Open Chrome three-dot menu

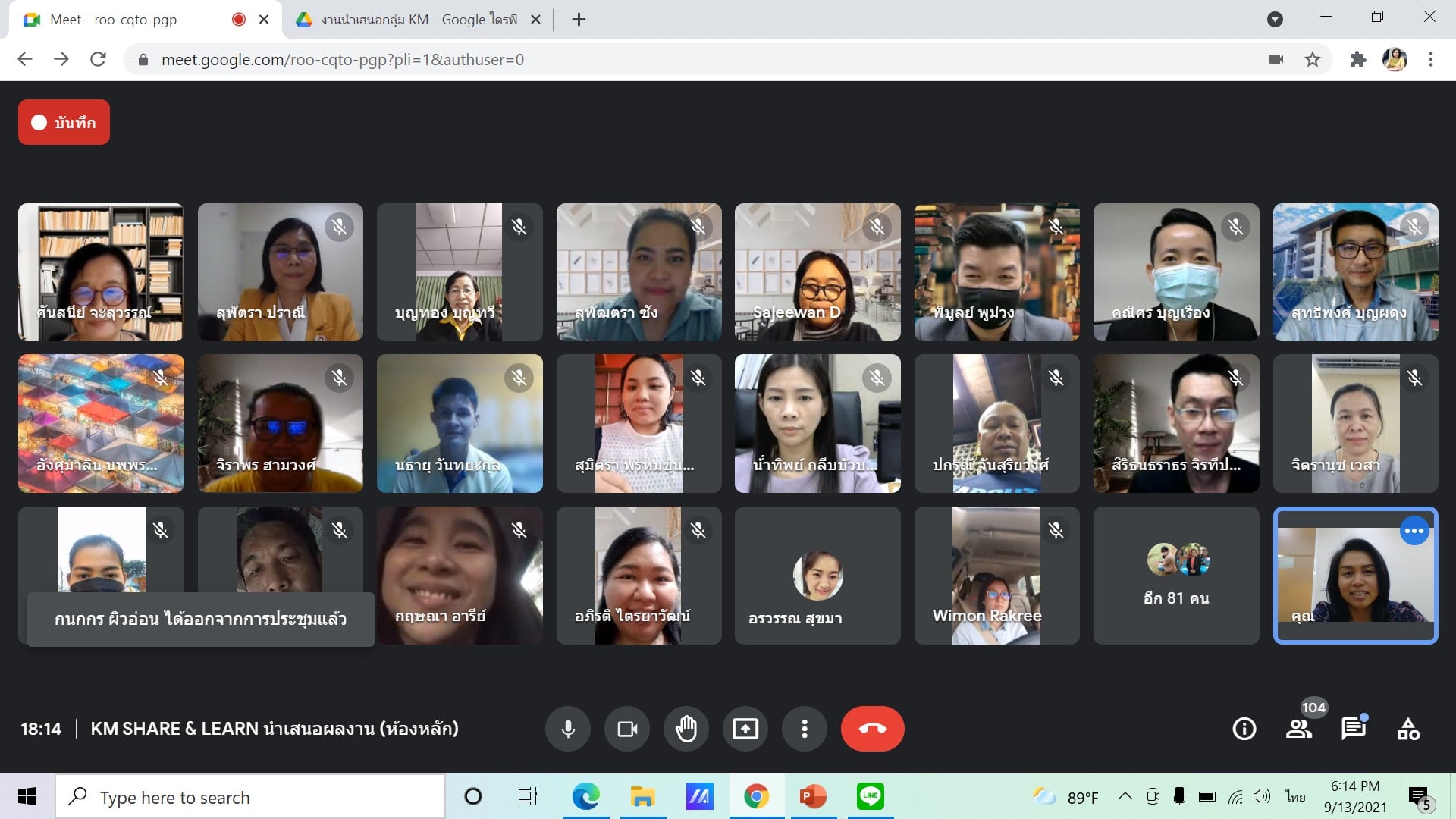[1431, 59]
